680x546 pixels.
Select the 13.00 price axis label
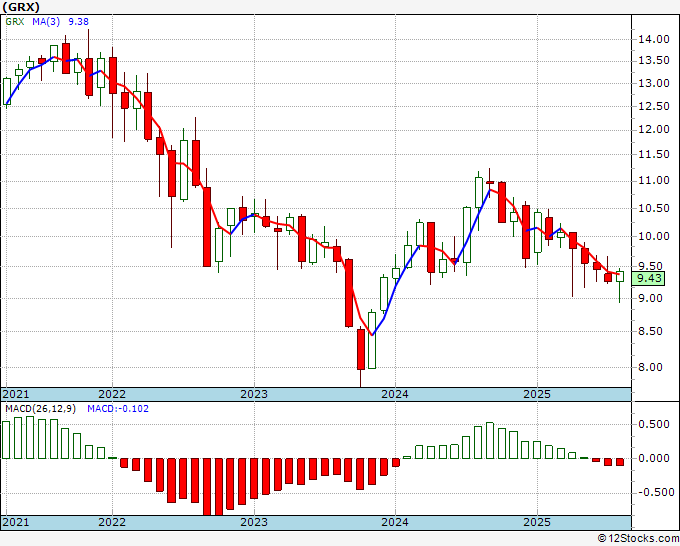654,83
